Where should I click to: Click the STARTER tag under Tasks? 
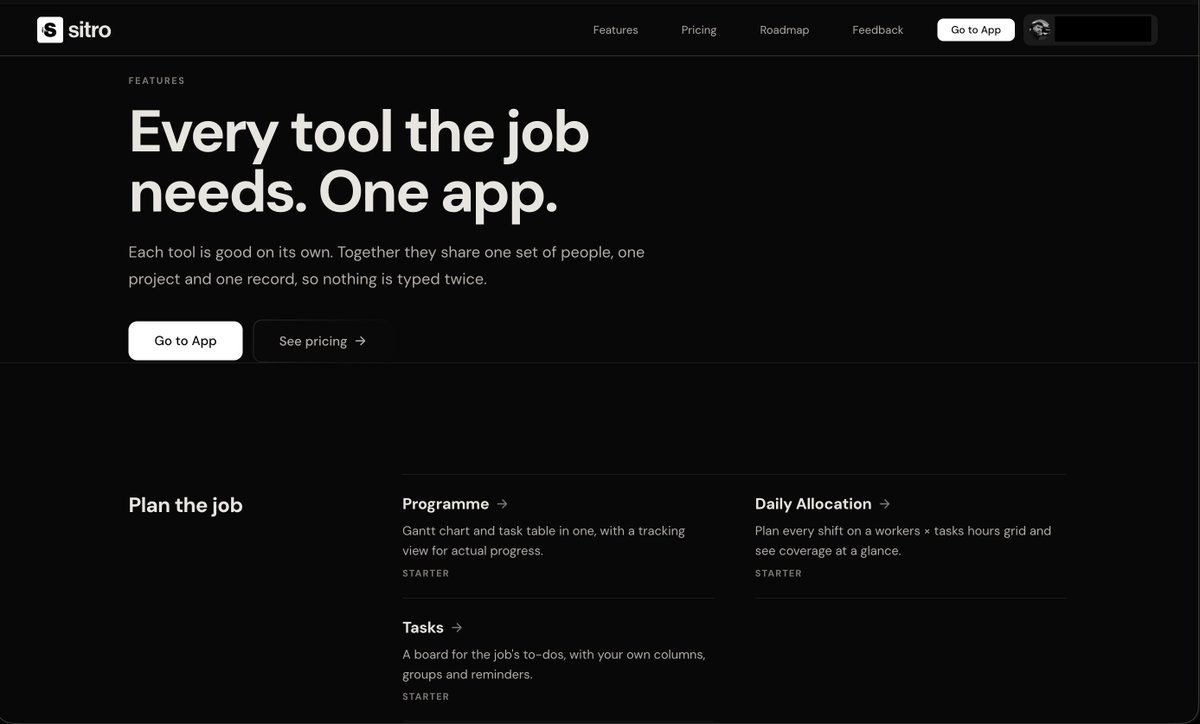point(426,696)
